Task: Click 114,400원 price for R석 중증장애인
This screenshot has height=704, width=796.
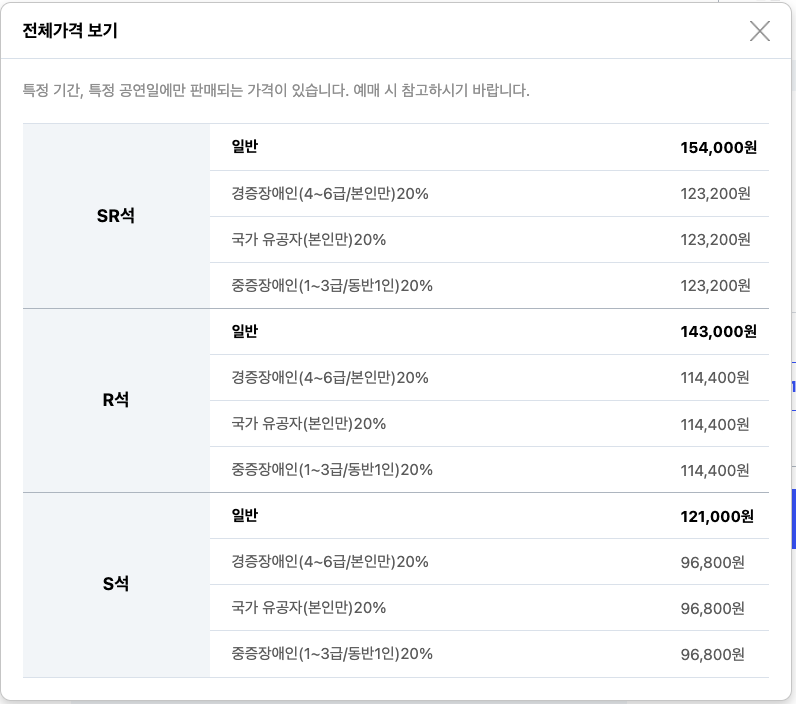Action: pyautogui.click(x=715, y=471)
